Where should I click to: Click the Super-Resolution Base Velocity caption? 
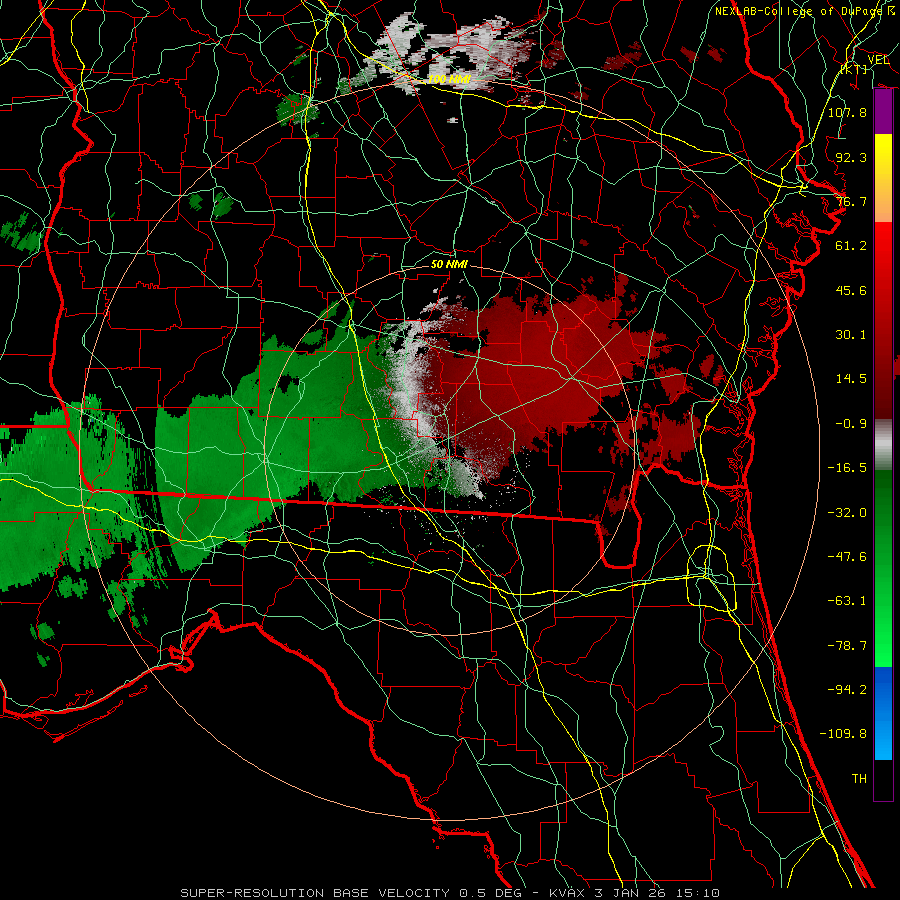450,893
